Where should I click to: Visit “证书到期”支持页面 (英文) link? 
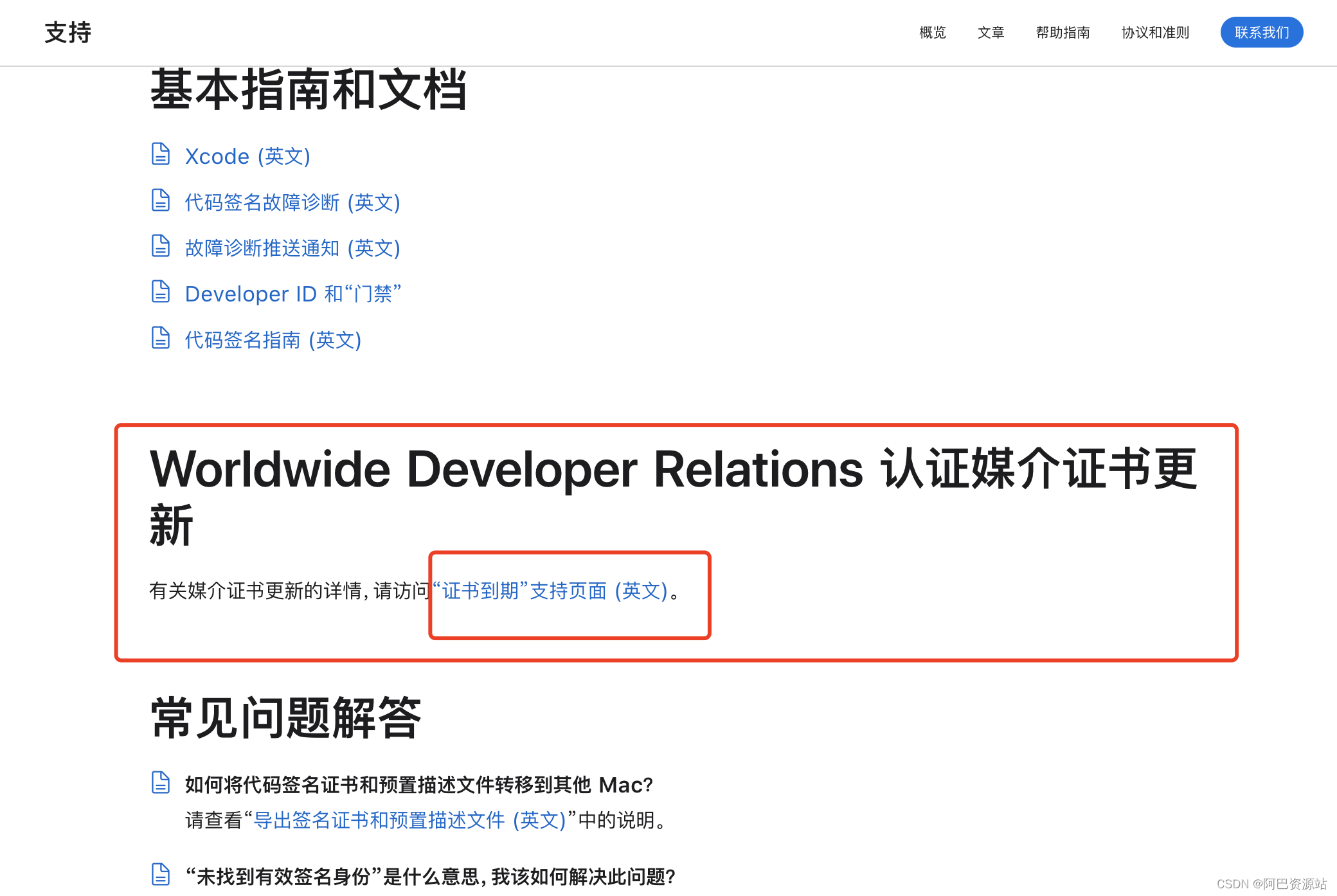point(551,591)
